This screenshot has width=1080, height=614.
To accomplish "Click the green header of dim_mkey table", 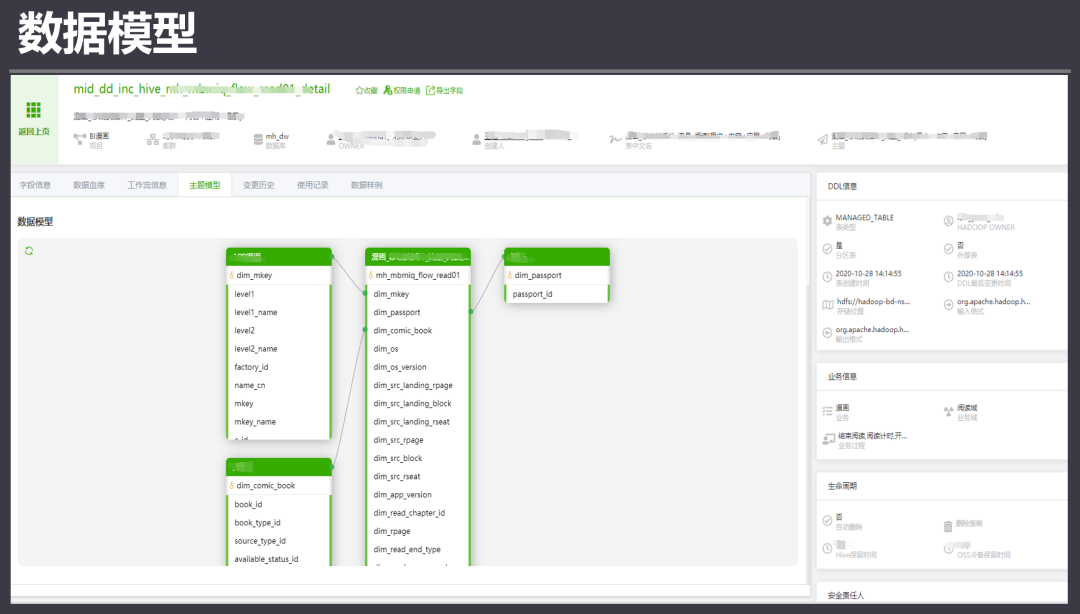I will tap(279, 256).
